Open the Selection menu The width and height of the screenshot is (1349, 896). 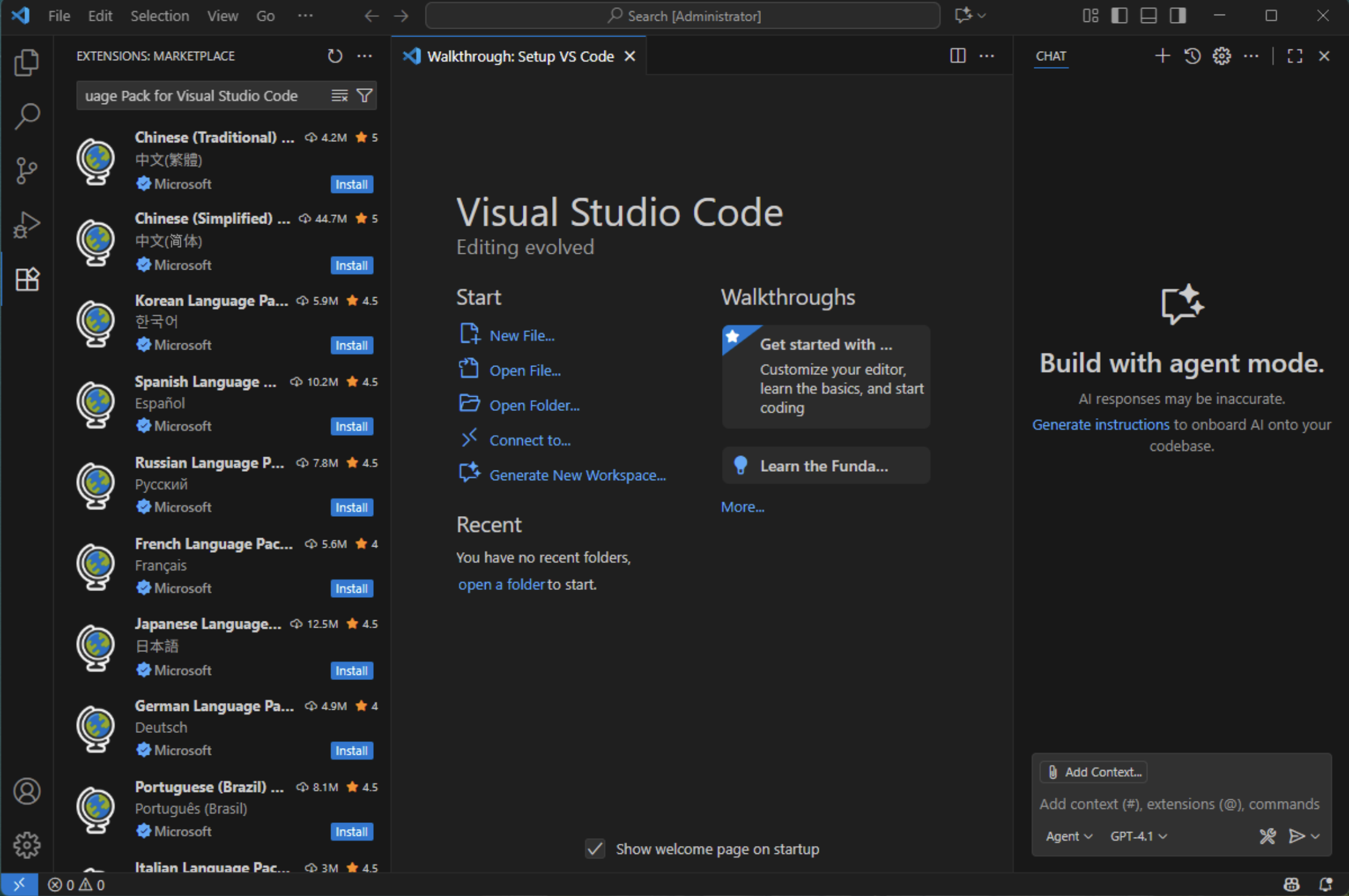point(159,16)
